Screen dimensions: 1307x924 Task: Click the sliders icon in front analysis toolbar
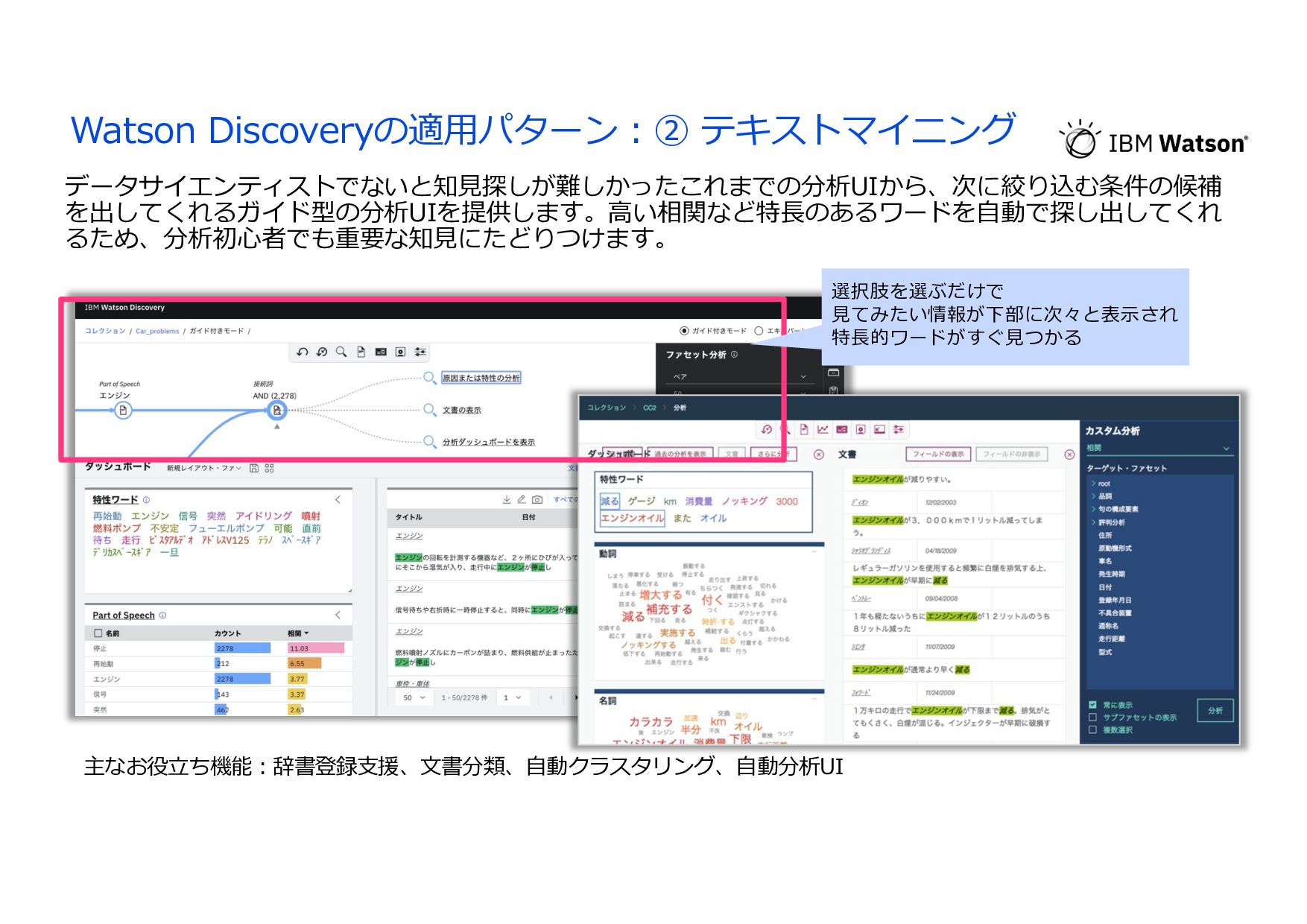[899, 429]
